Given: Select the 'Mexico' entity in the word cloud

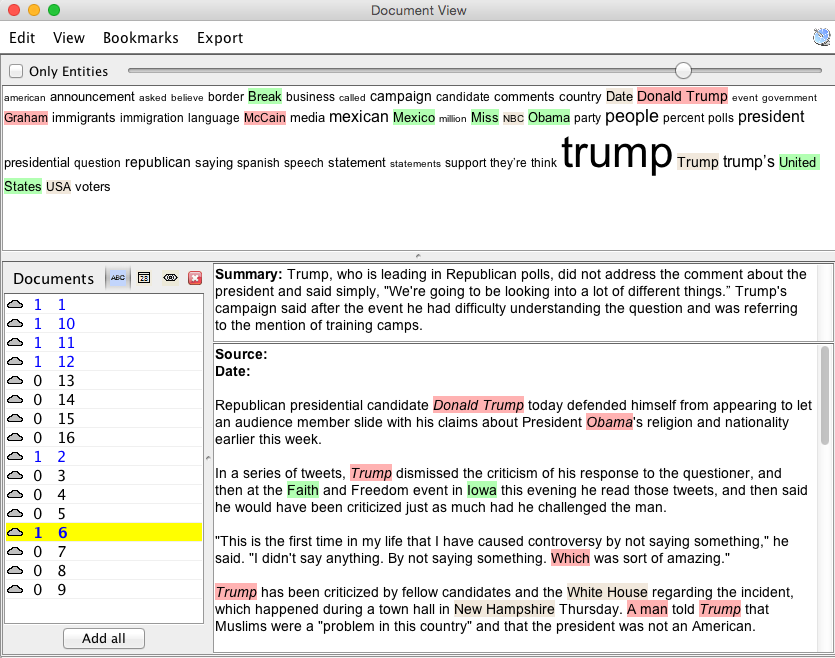Looking at the screenshot, I should 414,117.
